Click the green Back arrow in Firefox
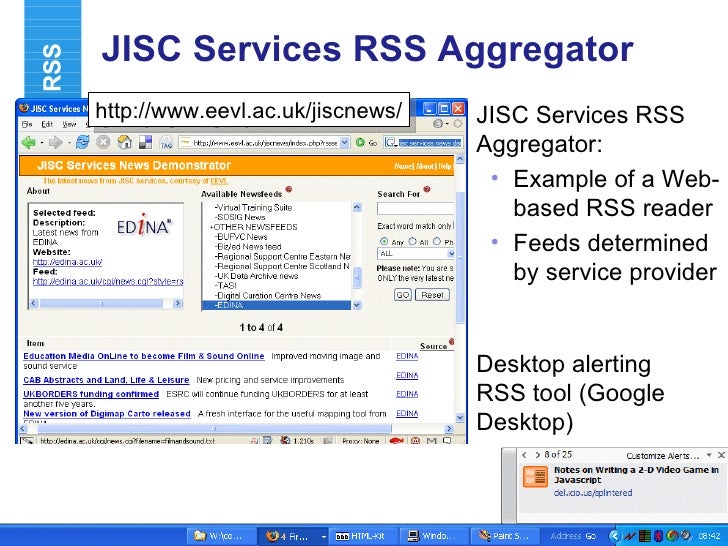 (29, 143)
